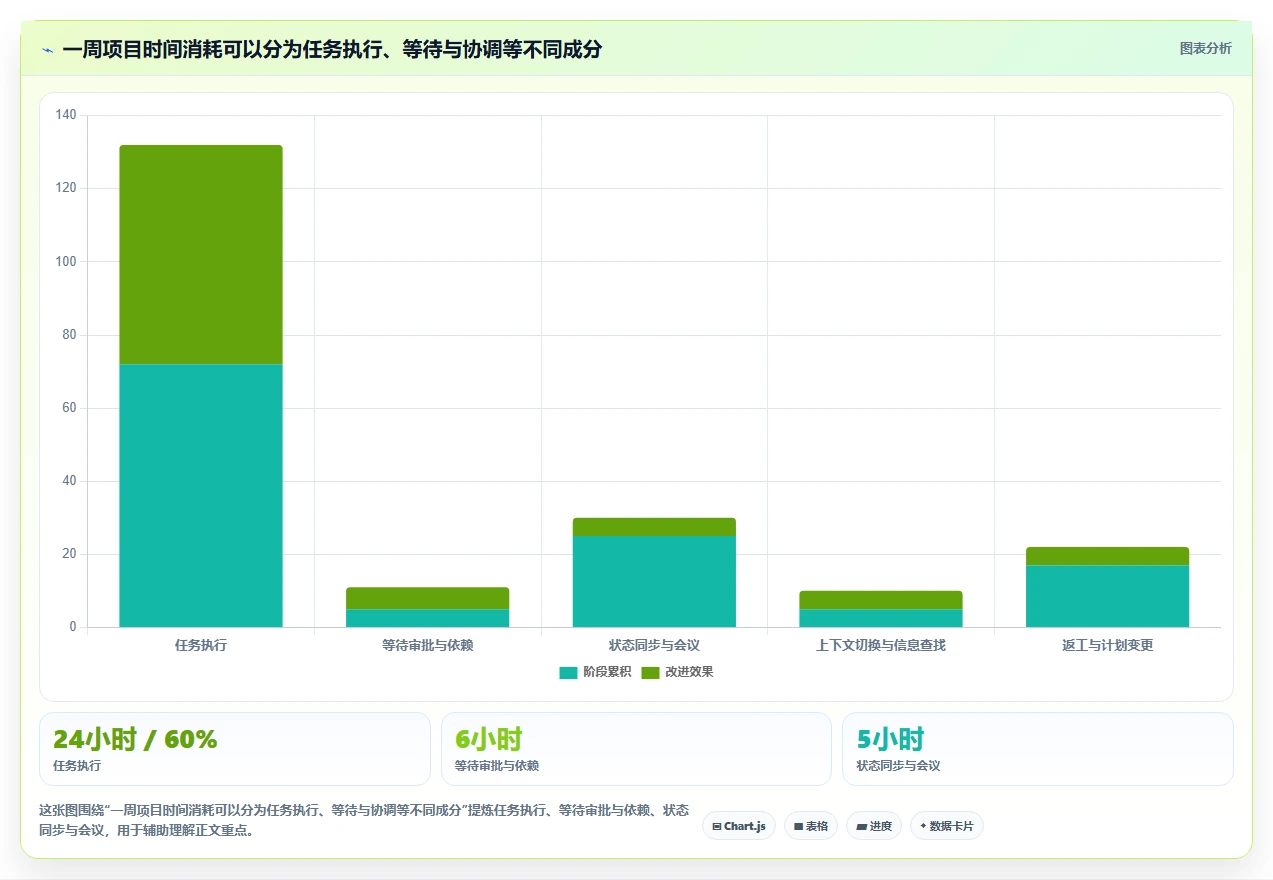Click the 40 y-axis tick label
This screenshot has width=1273, height=880.
(x=69, y=481)
